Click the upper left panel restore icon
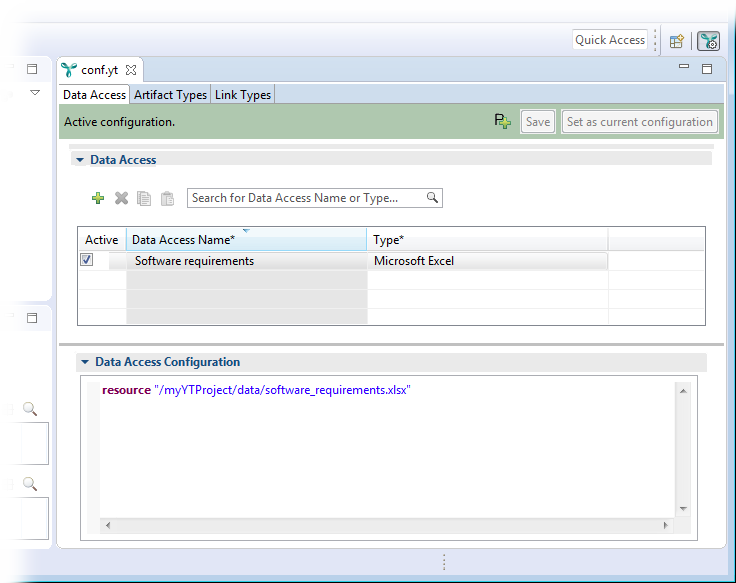Viewport: 736px width, 583px height. 32,69
